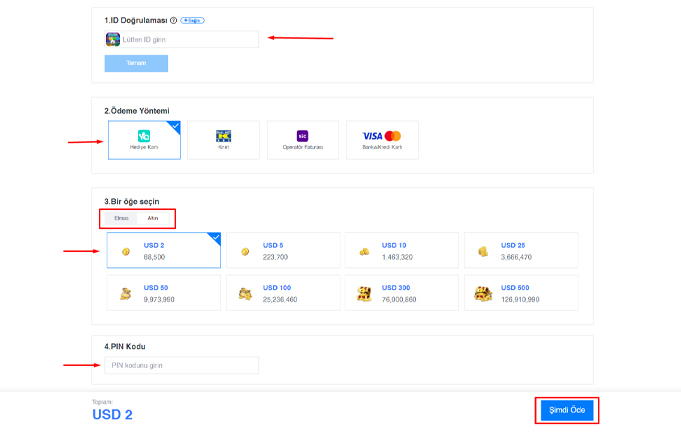Focus the PIN kodunu girin field
The image size is (681, 434).
pos(181,365)
